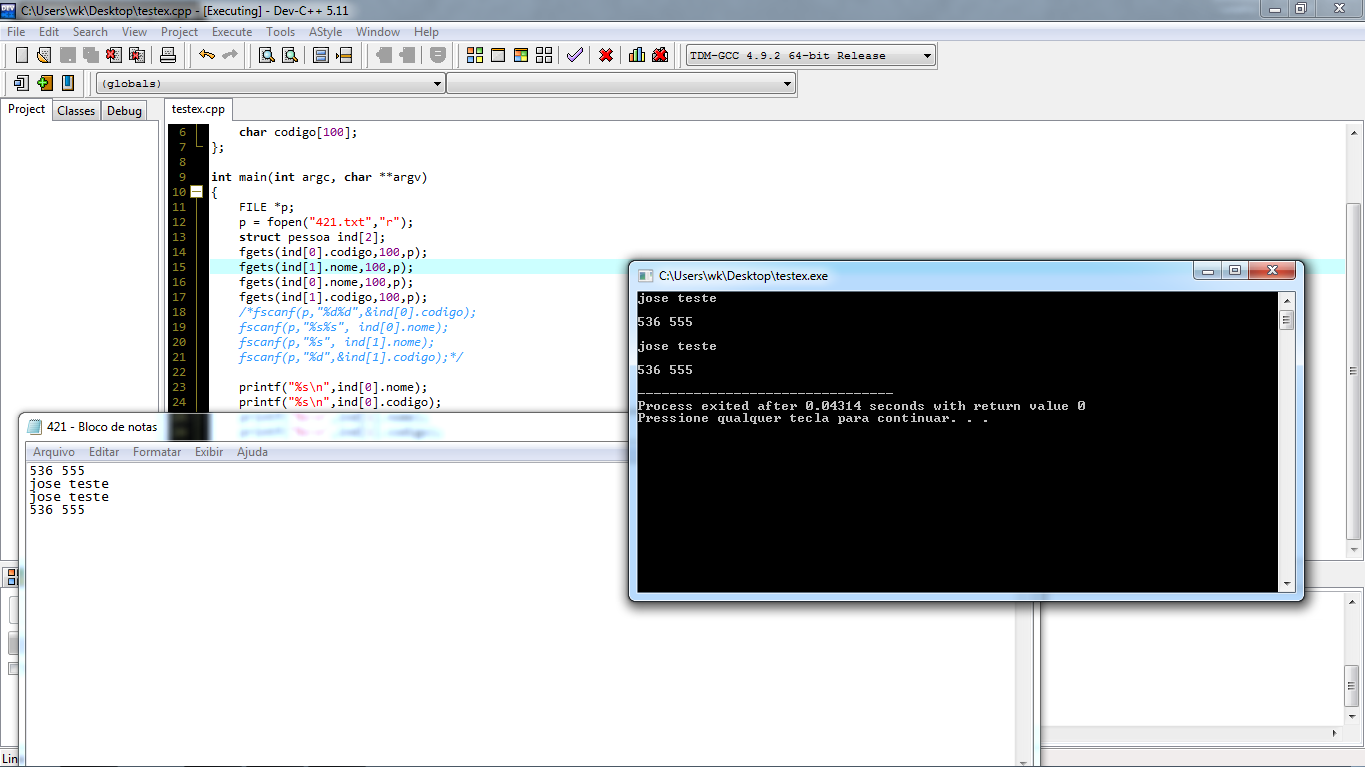Select the testex.cpp editor tab
The height and width of the screenshot is (767, 1365).
click(x=198, y=109)
